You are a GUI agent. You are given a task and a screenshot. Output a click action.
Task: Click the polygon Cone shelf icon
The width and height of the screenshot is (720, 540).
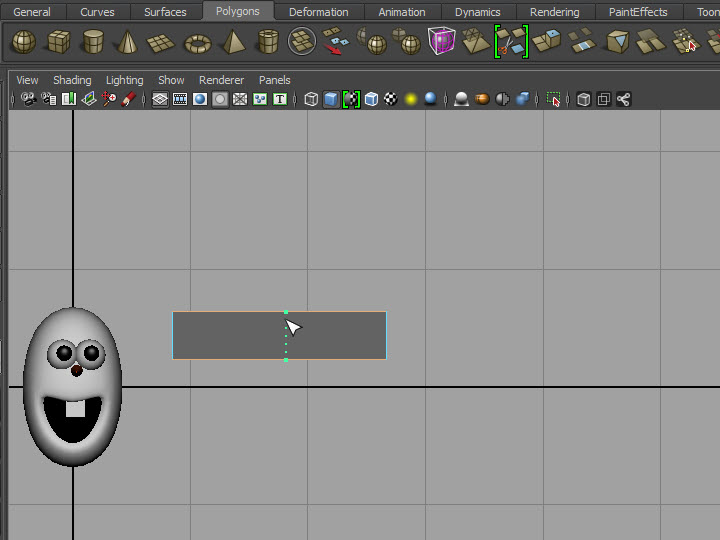coord(127,42)
